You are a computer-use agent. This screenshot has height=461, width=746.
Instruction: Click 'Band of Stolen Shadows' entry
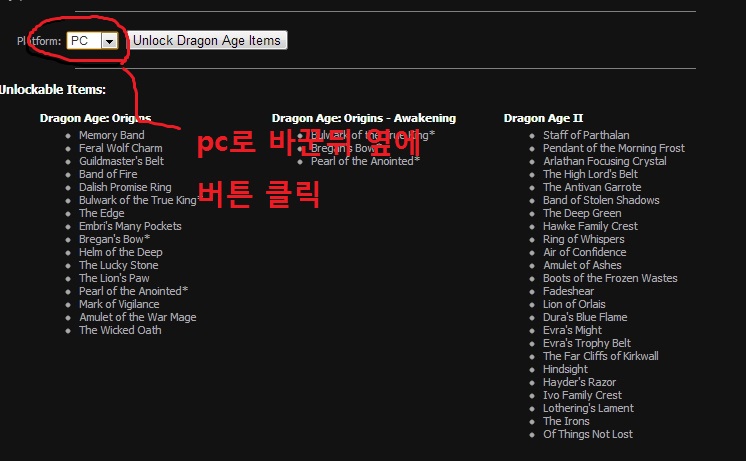point(601,200)
